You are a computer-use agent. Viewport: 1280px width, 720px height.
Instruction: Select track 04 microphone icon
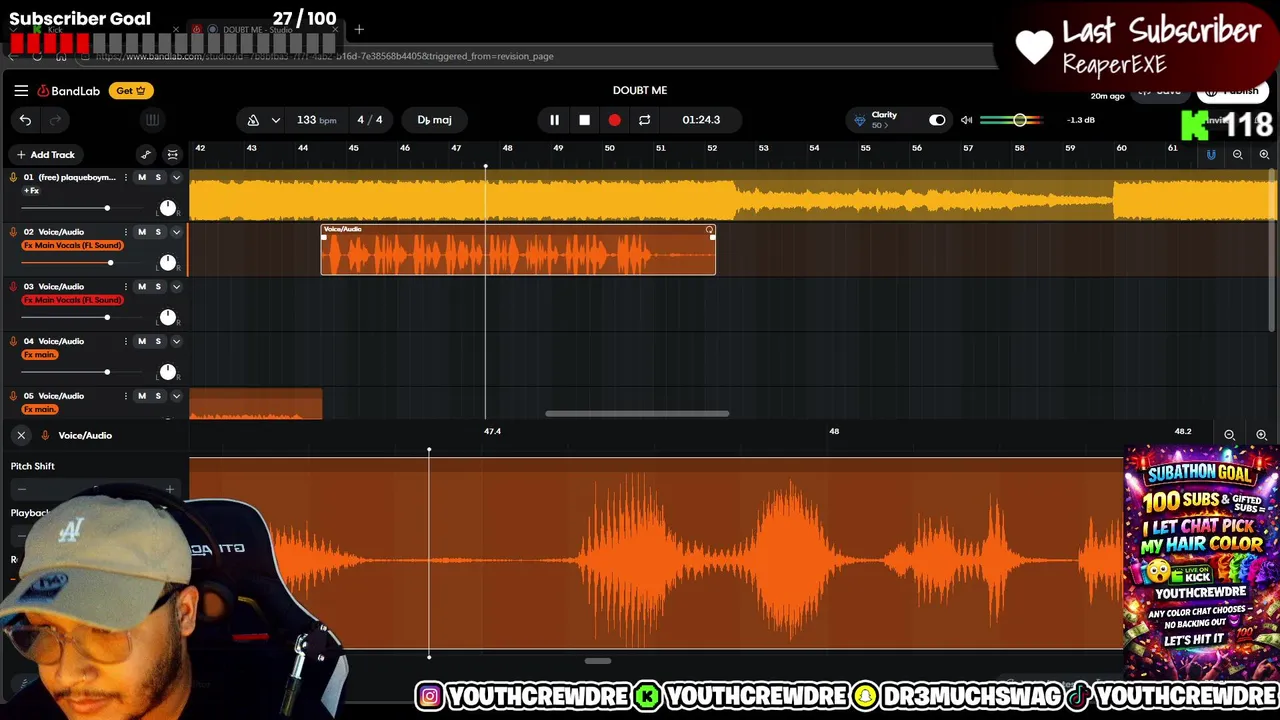click(x=13, y=342)
